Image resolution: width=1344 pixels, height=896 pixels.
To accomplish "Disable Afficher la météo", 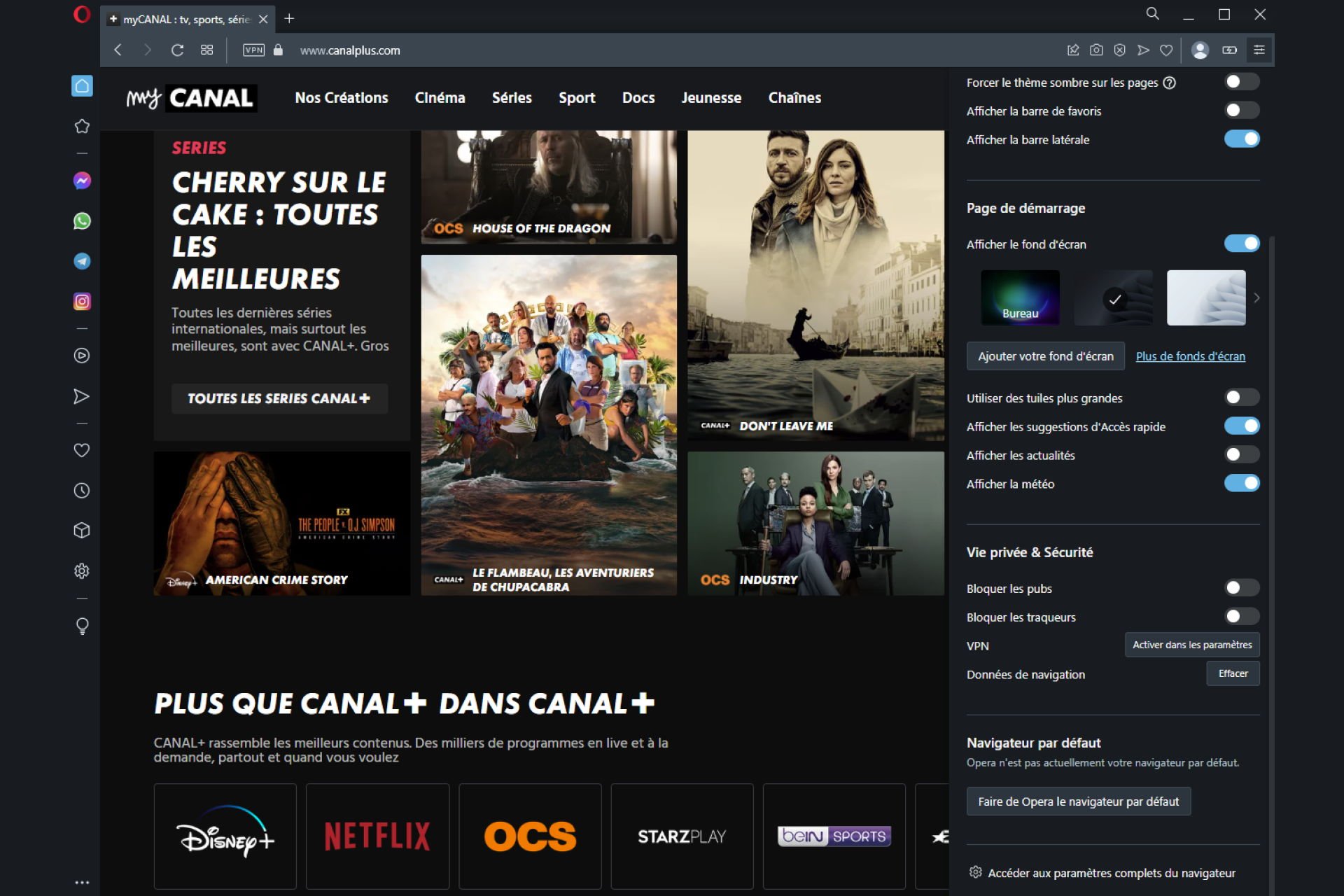I will (1242, 484).
